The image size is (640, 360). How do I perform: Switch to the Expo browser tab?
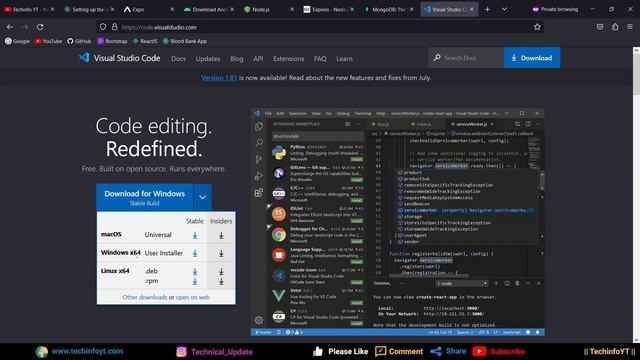[149, 9]
